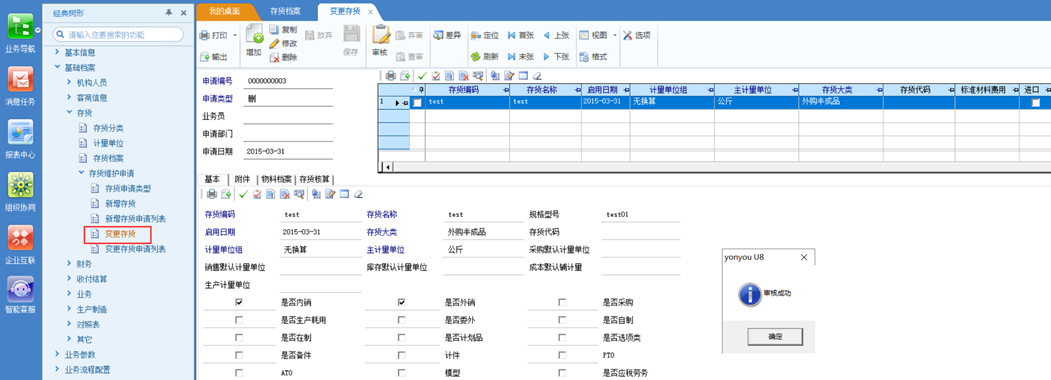Toggle the 是否内销 checkbox
The width and height of the screenshot is (1051, 380).
pyautogui.click(x=239, y=302)
